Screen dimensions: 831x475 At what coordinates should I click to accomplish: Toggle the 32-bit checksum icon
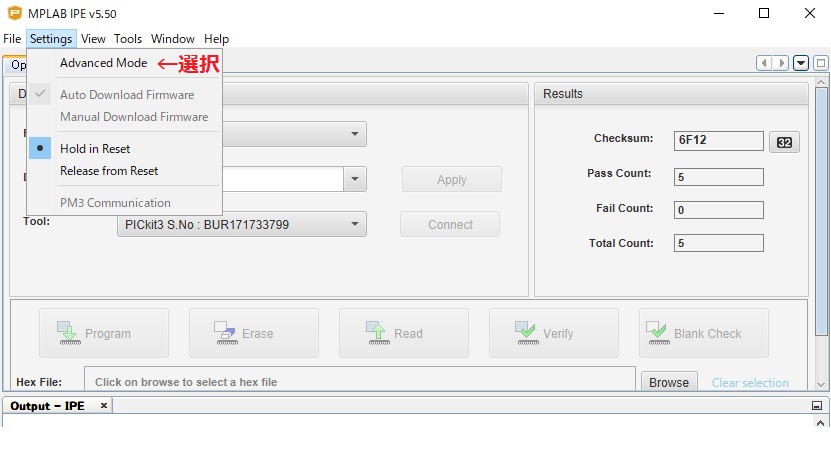[784, 142]
